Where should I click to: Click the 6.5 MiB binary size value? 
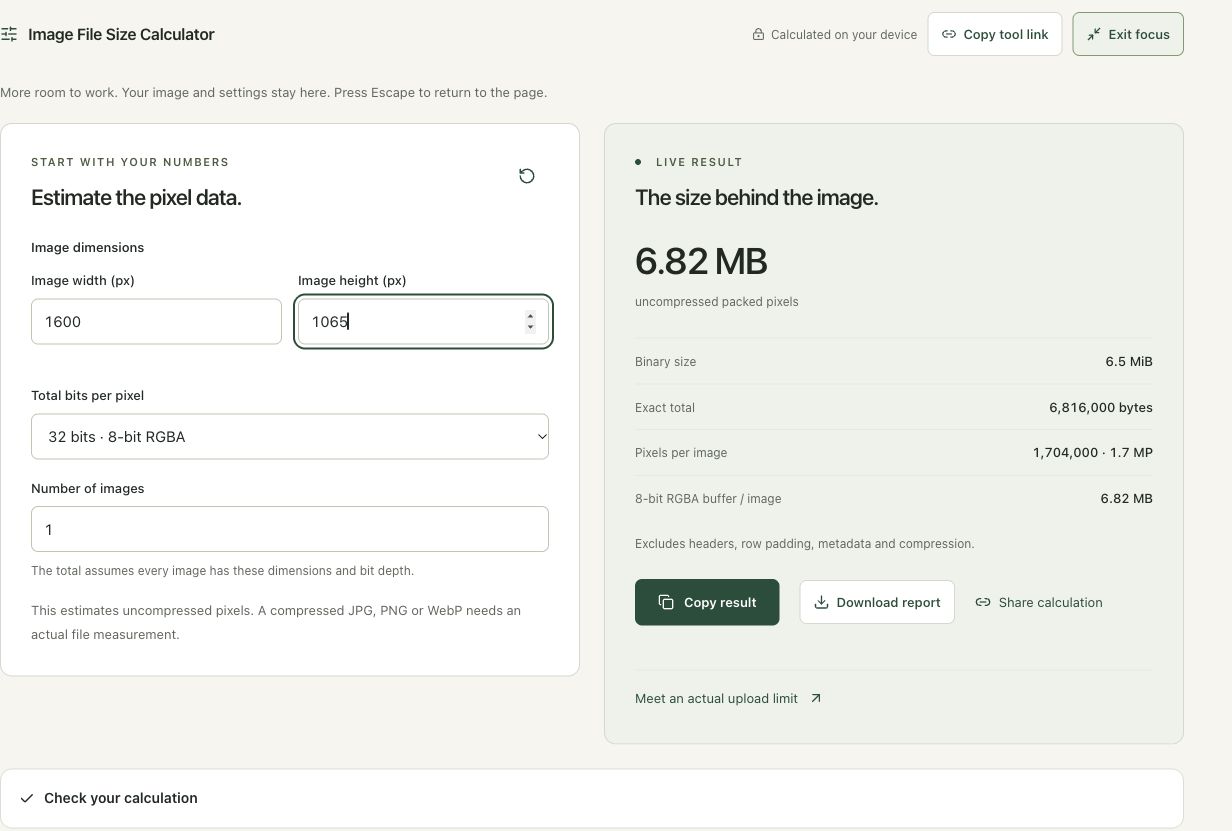tap(1129, 361)
